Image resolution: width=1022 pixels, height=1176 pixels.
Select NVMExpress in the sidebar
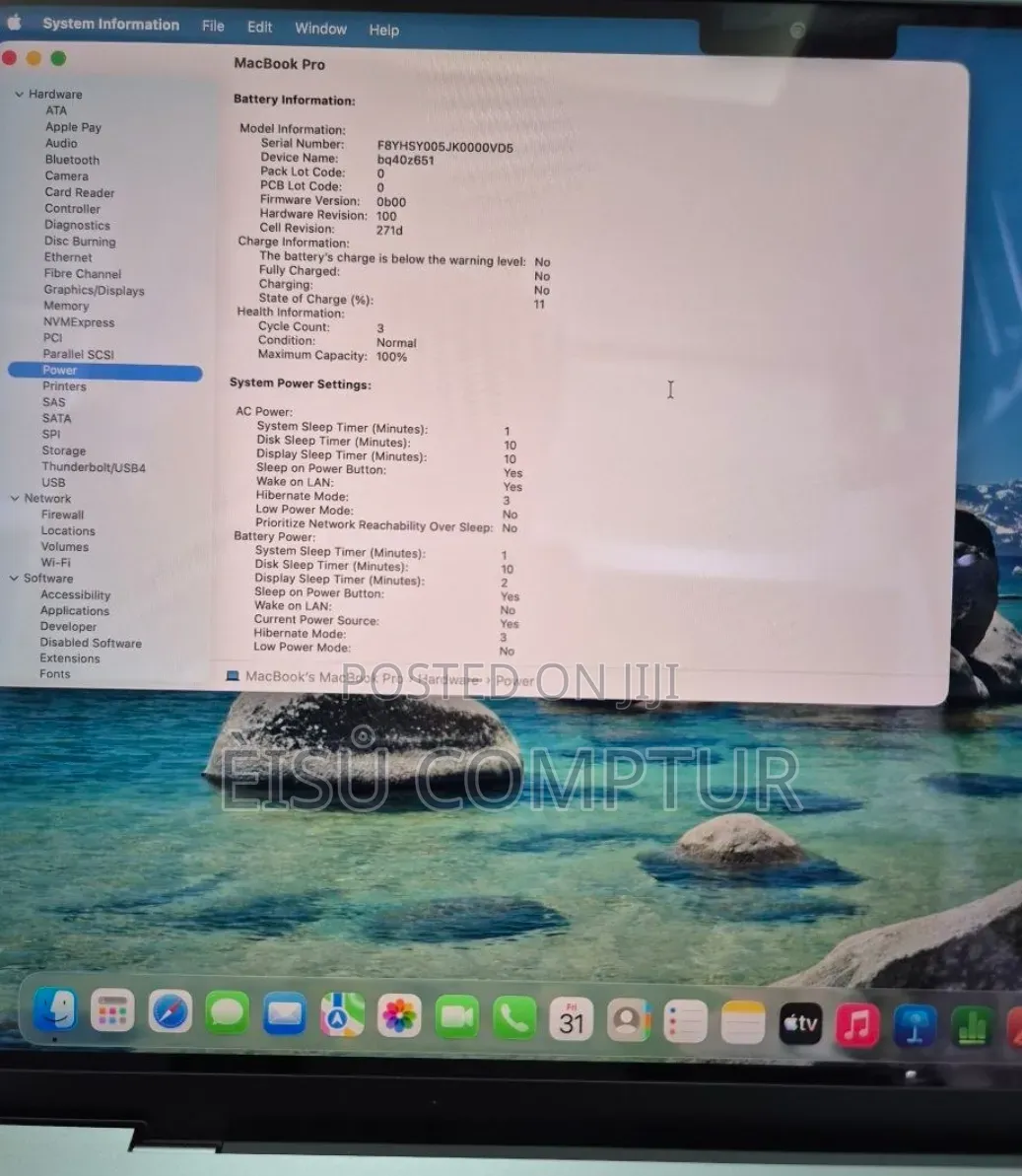pos(79,322)
